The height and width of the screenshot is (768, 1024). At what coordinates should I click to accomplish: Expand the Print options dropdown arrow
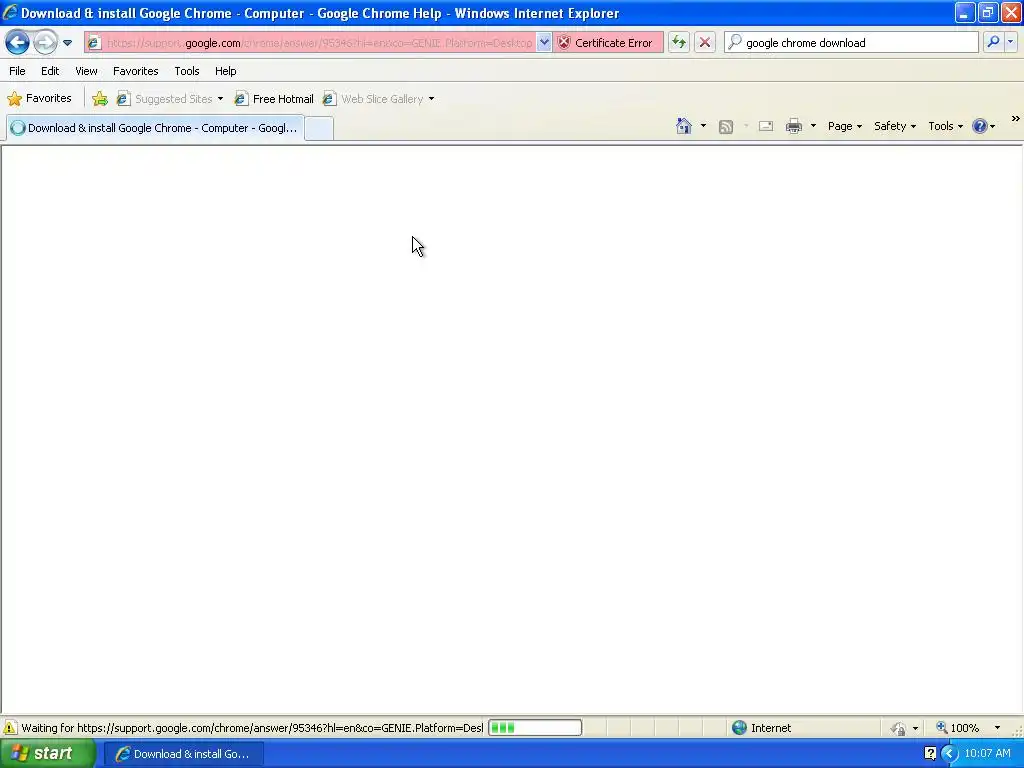813,126
